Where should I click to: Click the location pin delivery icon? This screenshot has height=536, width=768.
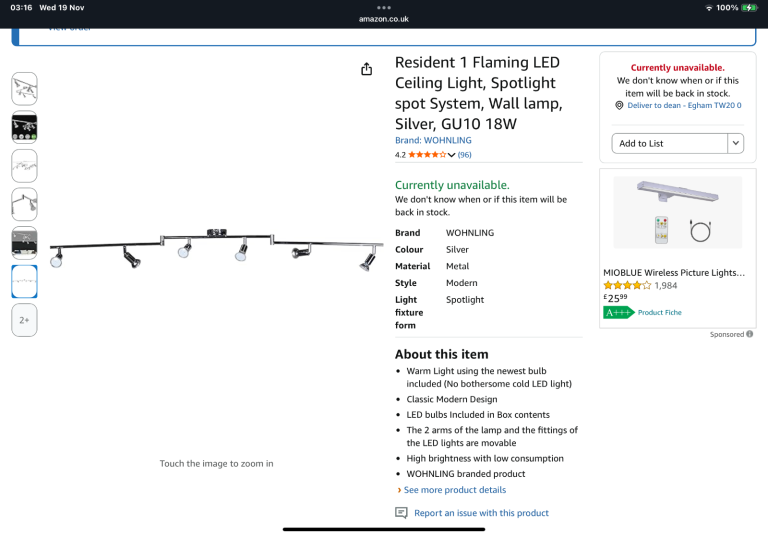[620, 105]
